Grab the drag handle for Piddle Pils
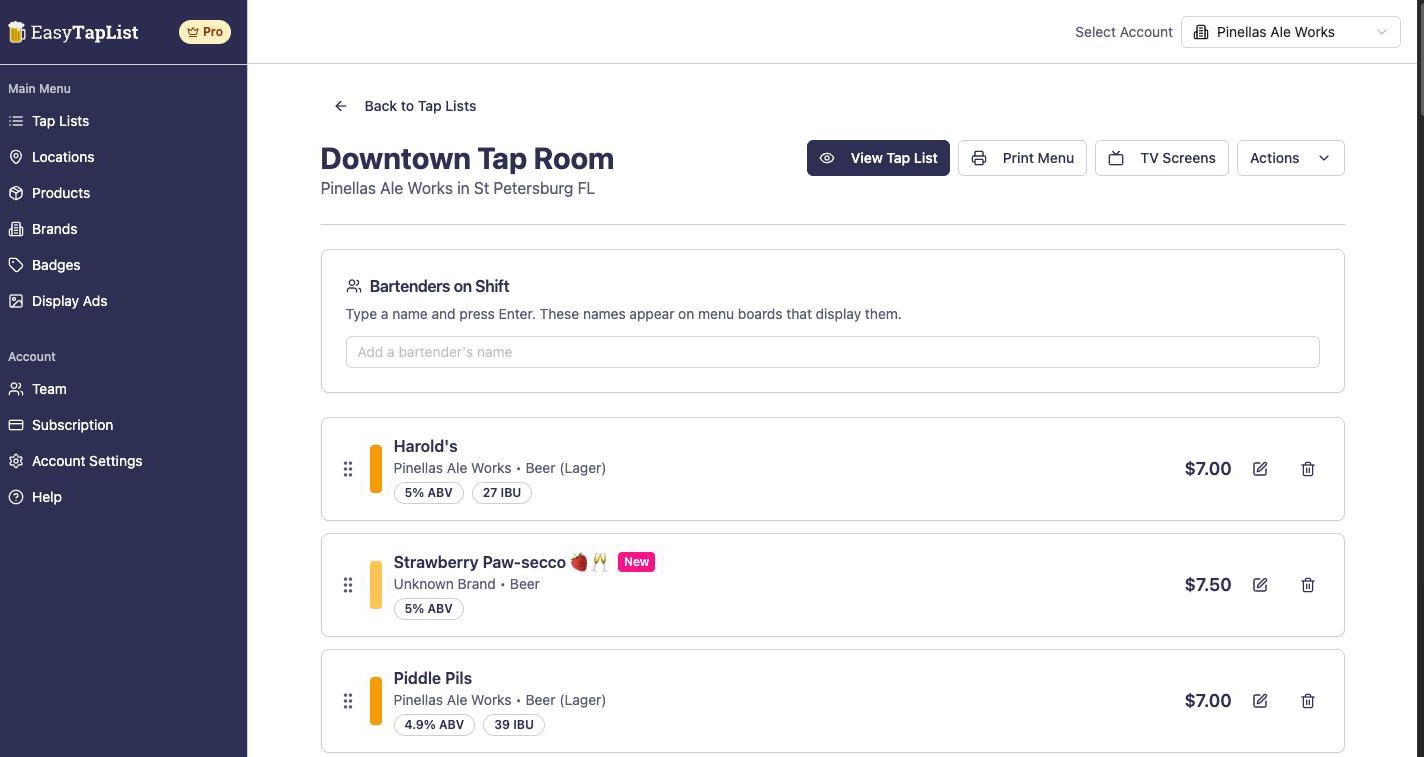The width and height of the screenshot is (1424, 757). [348, 701]
